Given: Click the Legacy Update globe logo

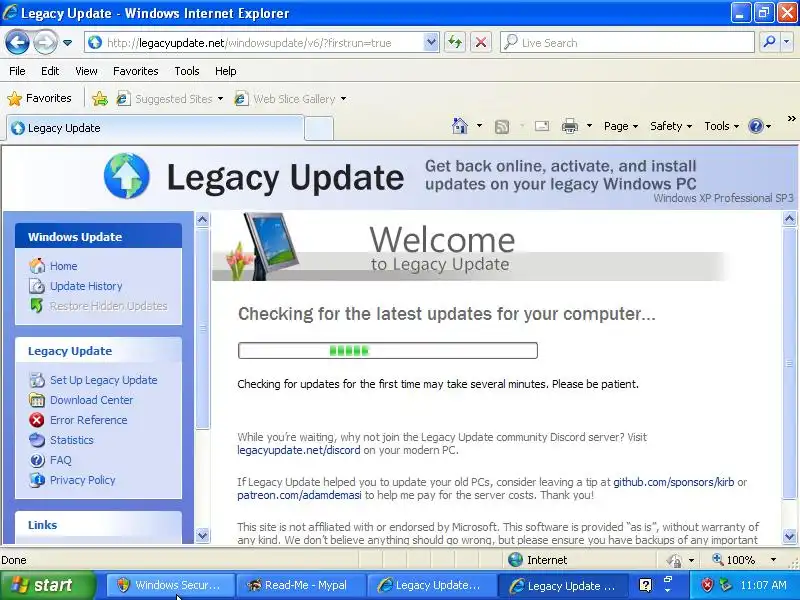Looking at the screenshot, I should (127, 176).
